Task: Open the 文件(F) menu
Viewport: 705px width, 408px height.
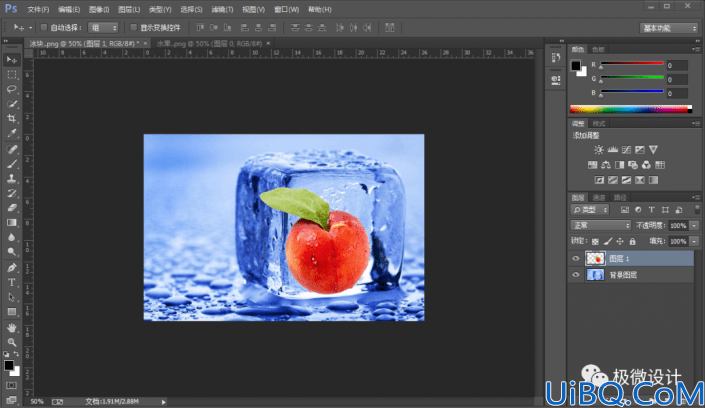Action: [38, 9]
